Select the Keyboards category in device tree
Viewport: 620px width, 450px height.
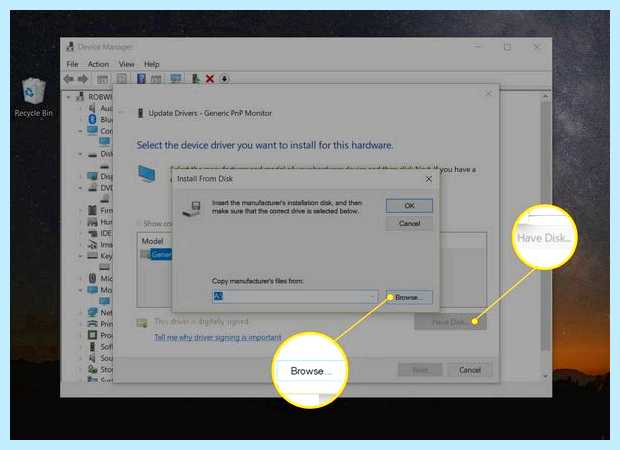click(x=101, y=255)
